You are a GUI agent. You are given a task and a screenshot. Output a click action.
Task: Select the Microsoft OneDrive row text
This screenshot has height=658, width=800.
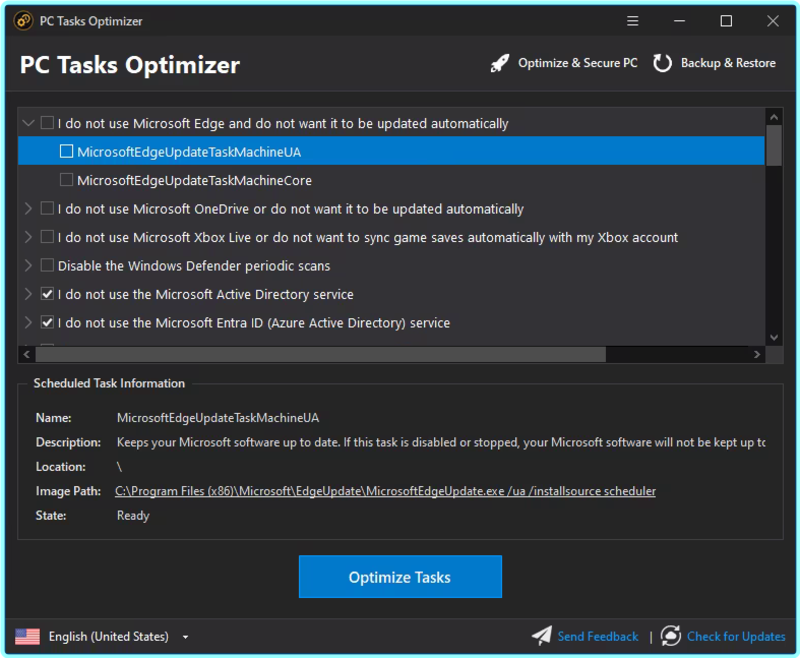pyautogui.click(x=291, y=209)
